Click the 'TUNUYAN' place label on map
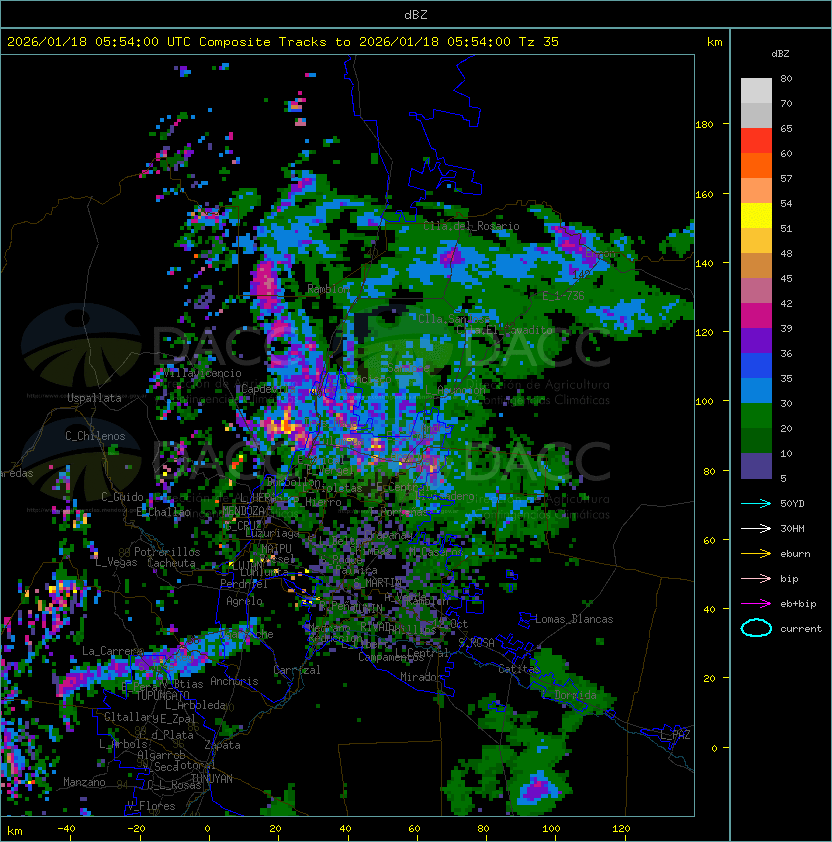This screenshot has width=832, height=842. click(x=212, y=779)
